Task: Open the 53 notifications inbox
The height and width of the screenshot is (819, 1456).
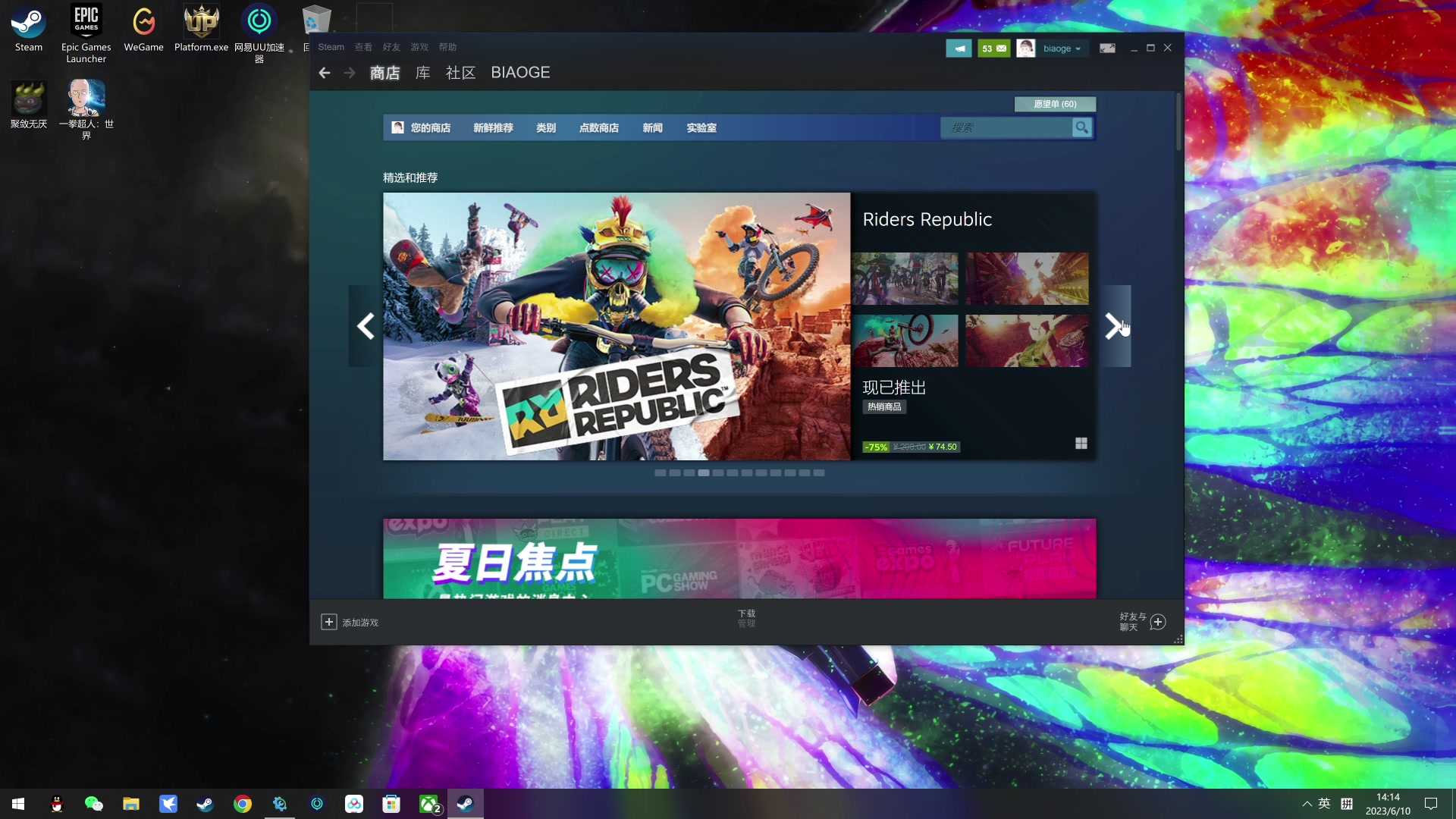Action: pos(994,48)
